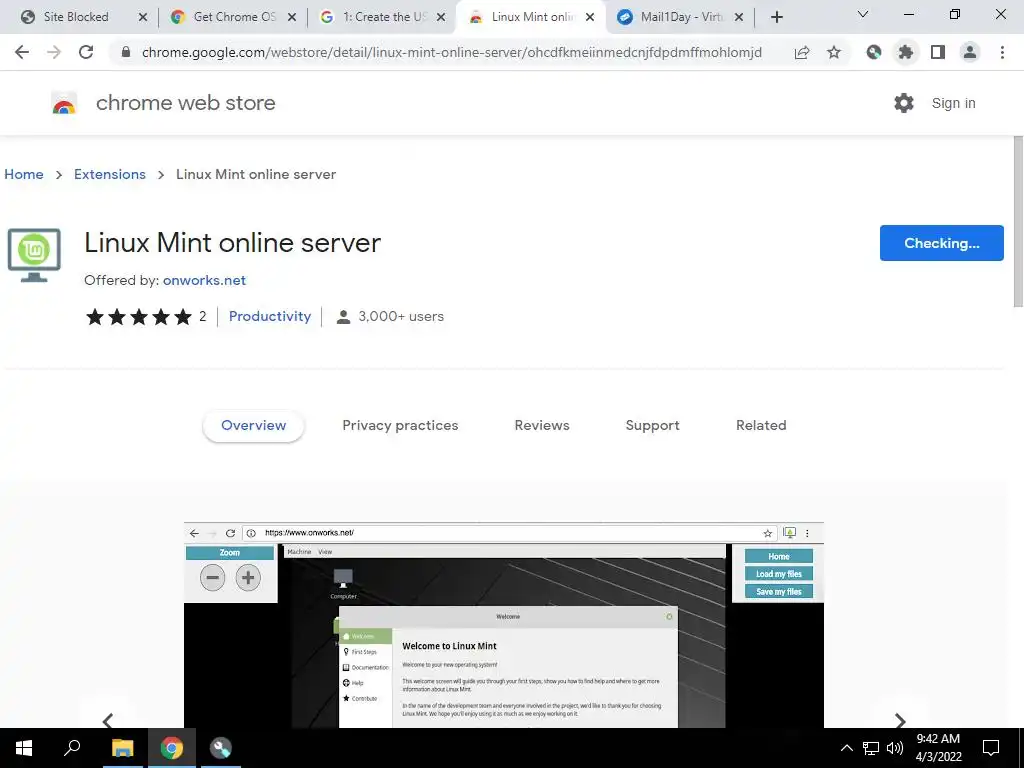
Task: Go forward using the browser forward arrow
Action: point(54,52)
